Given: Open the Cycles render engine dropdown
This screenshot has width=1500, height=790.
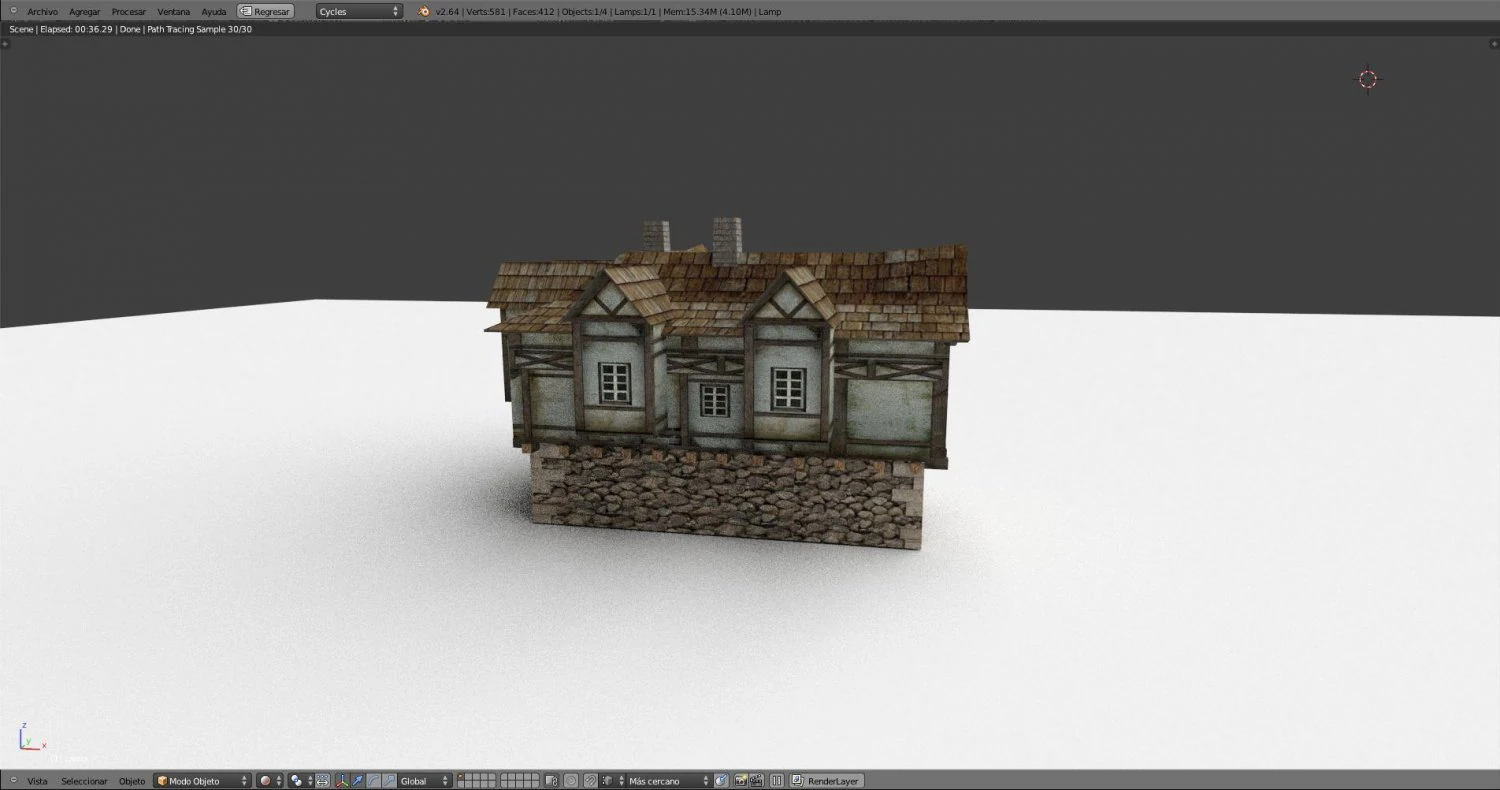Looking at the screenshot, I should click(x=360, y=11).
